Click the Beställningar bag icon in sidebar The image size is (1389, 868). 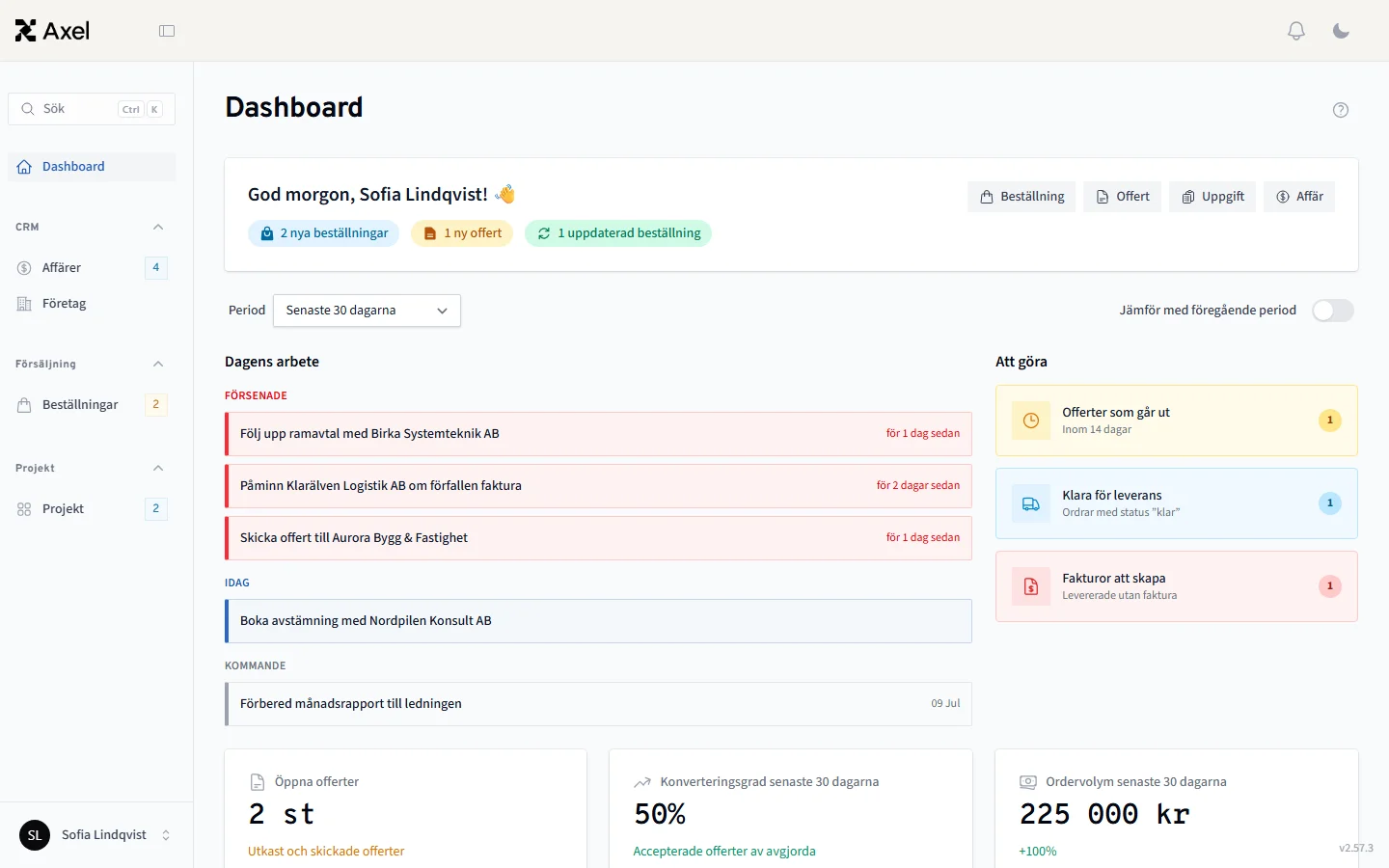click(24, 405)
